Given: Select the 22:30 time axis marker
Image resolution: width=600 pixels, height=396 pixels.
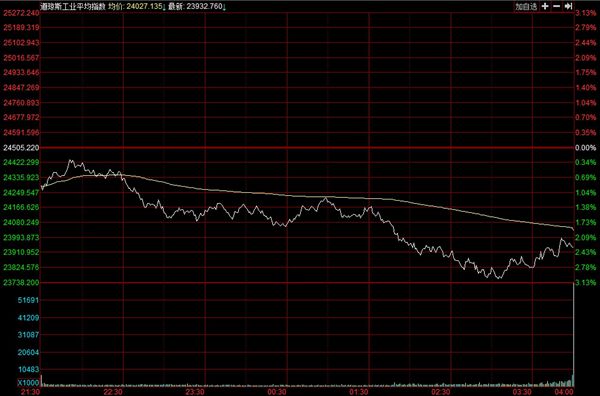Looking at the screenshot, I should (113, 392).
